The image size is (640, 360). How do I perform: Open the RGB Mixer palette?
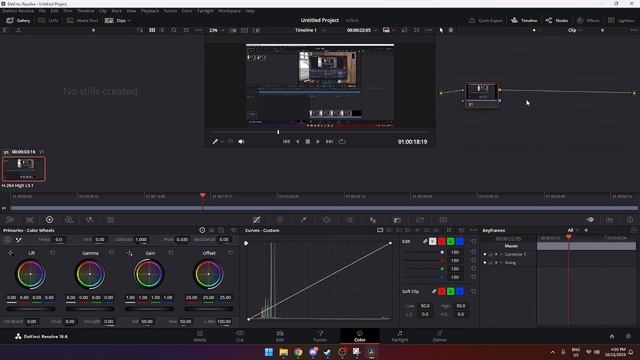click(89, 220)
